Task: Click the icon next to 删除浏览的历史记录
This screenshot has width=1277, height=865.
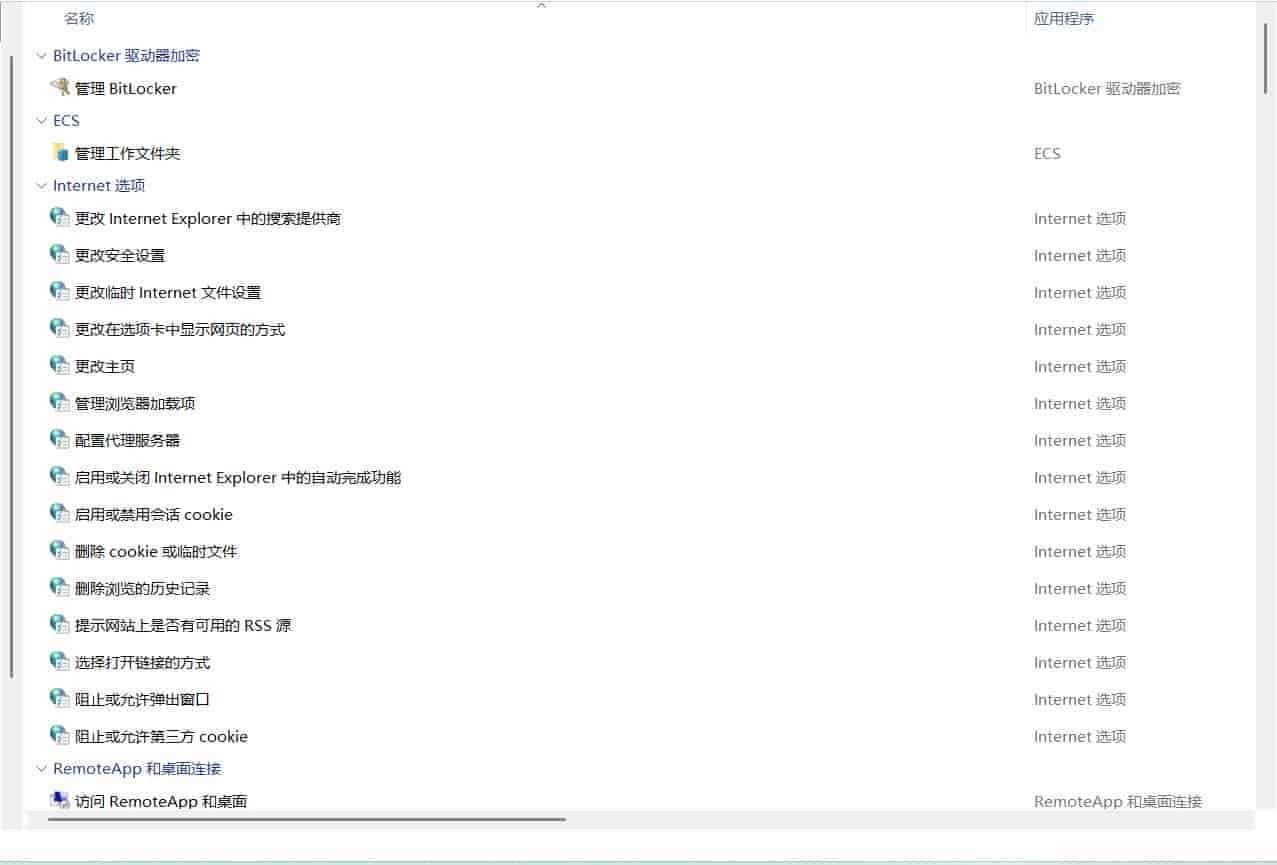Action: pyautogui.click(x=59, y=588)
